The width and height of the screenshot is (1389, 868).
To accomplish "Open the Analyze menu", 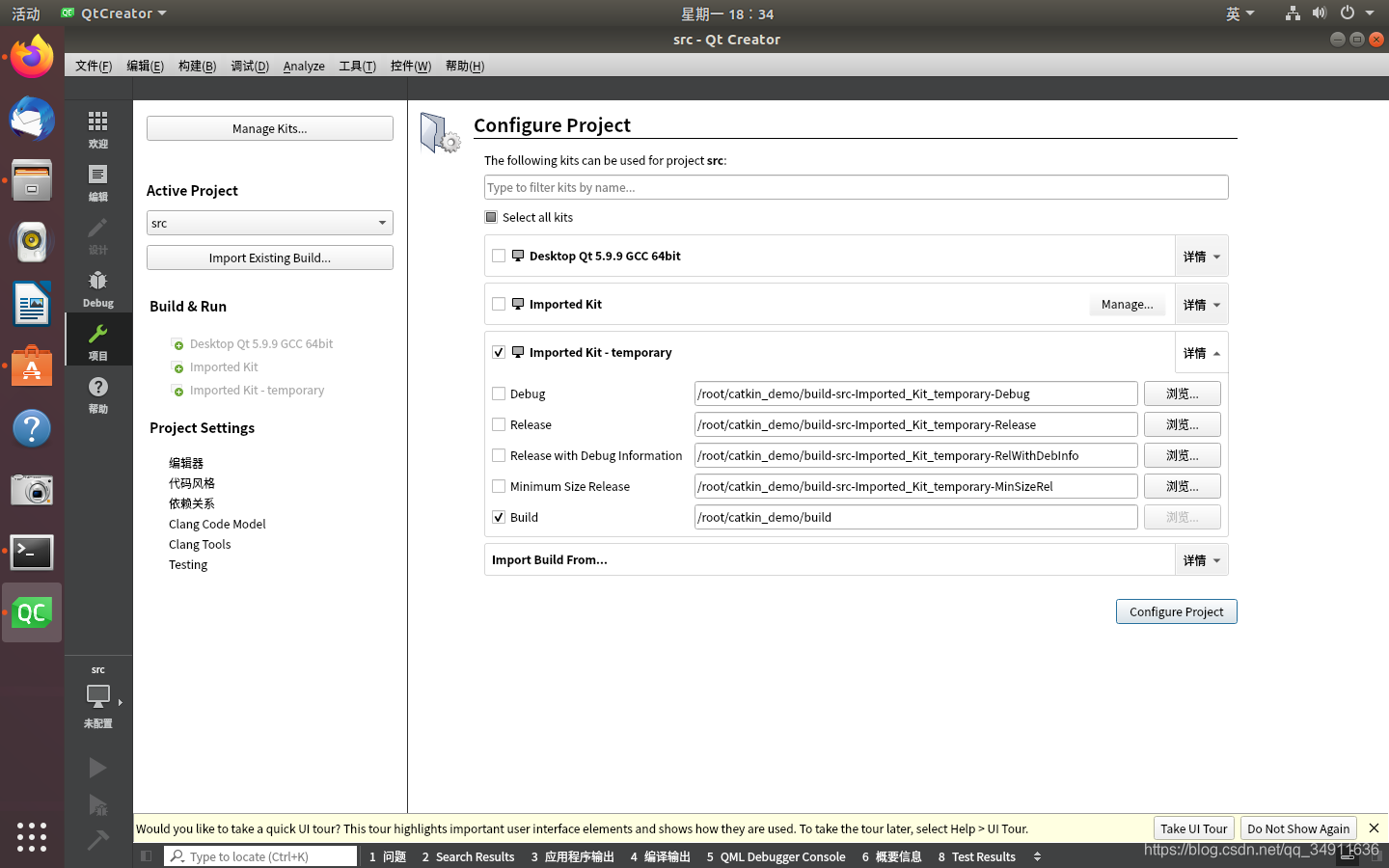I will 304,66.
